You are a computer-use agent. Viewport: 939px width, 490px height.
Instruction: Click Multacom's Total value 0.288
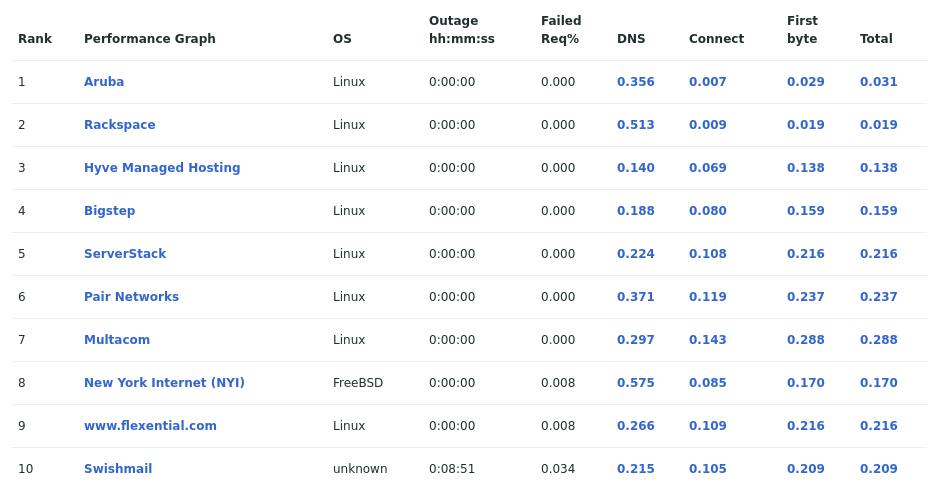coord(879,340)
